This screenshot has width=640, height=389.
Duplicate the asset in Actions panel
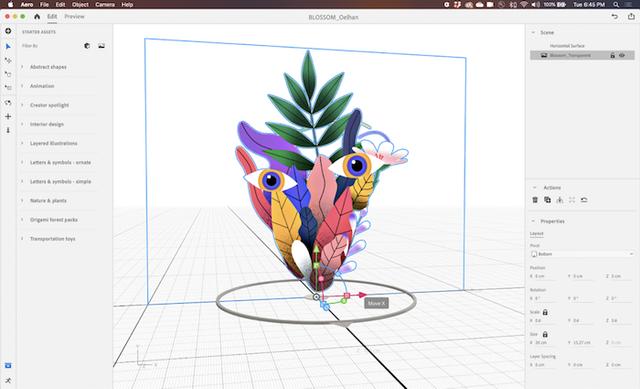(x=547, y=200)
